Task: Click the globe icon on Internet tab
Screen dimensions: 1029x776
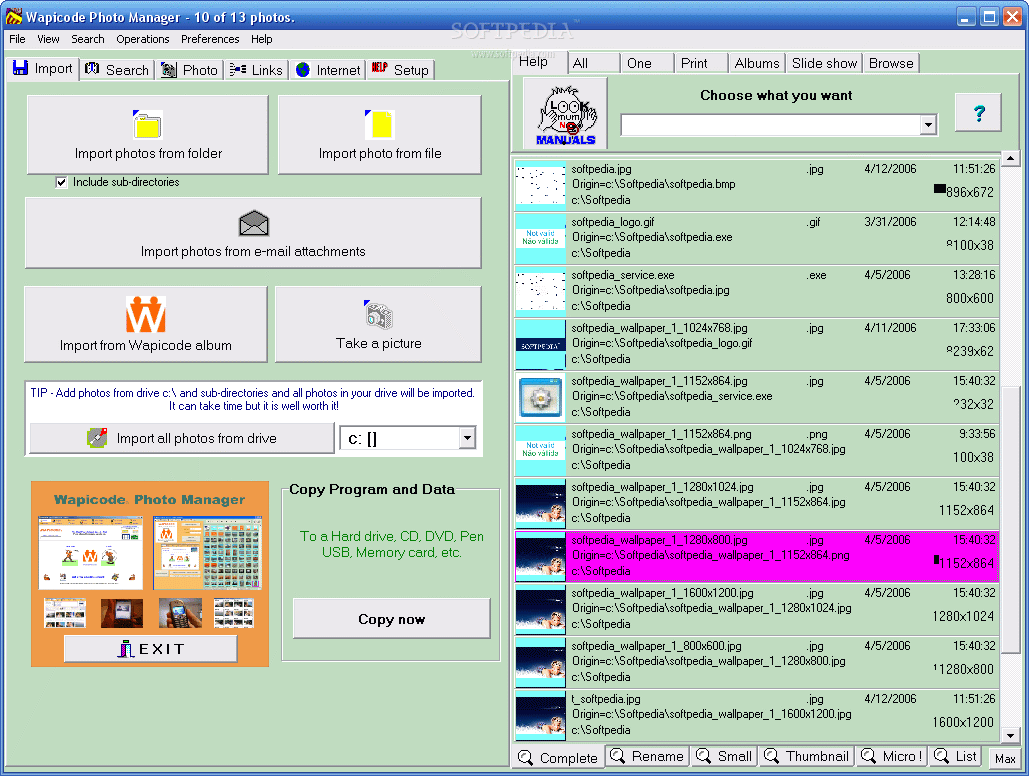Action: tap(303, 70)
